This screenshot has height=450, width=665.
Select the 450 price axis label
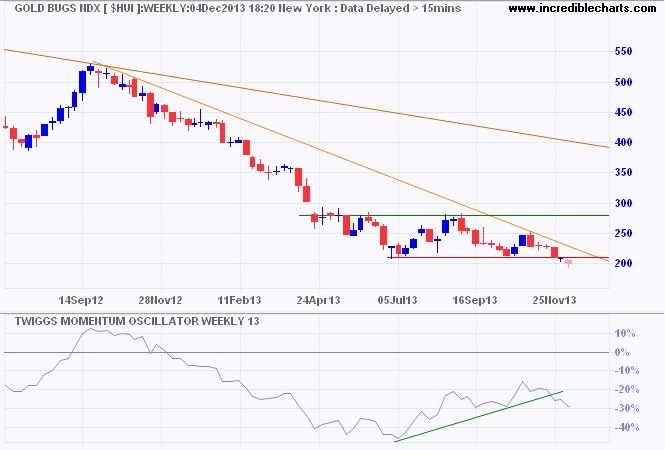tap(623, 112)
